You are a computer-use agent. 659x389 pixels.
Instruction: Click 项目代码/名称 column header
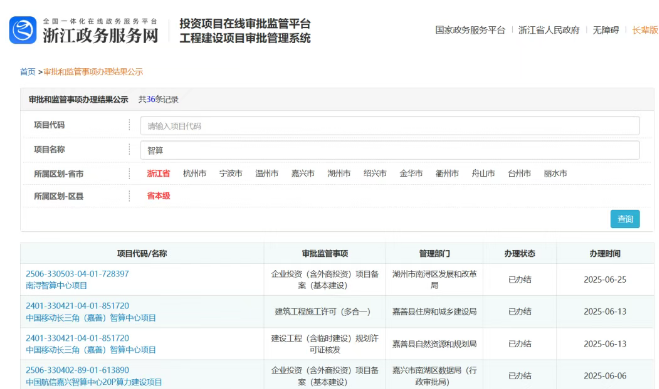click(142, 254)
